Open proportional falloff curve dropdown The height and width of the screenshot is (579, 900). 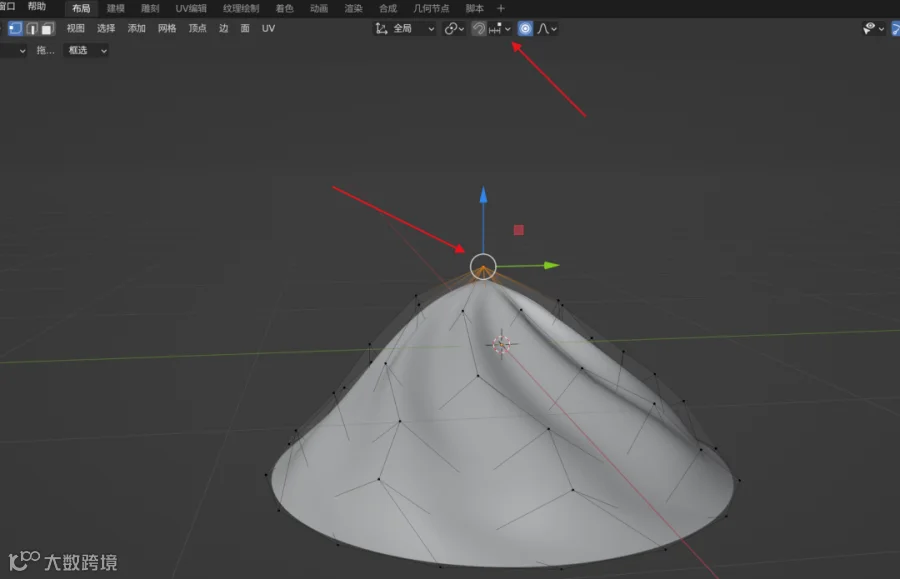point(547,29)
